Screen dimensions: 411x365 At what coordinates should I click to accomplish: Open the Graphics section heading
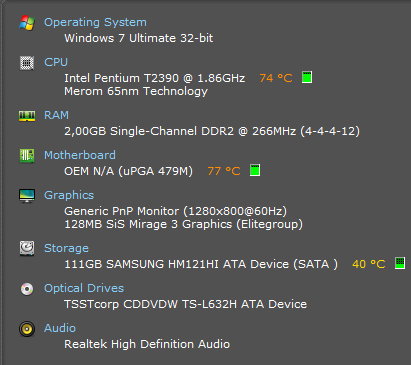pos(69,195)
